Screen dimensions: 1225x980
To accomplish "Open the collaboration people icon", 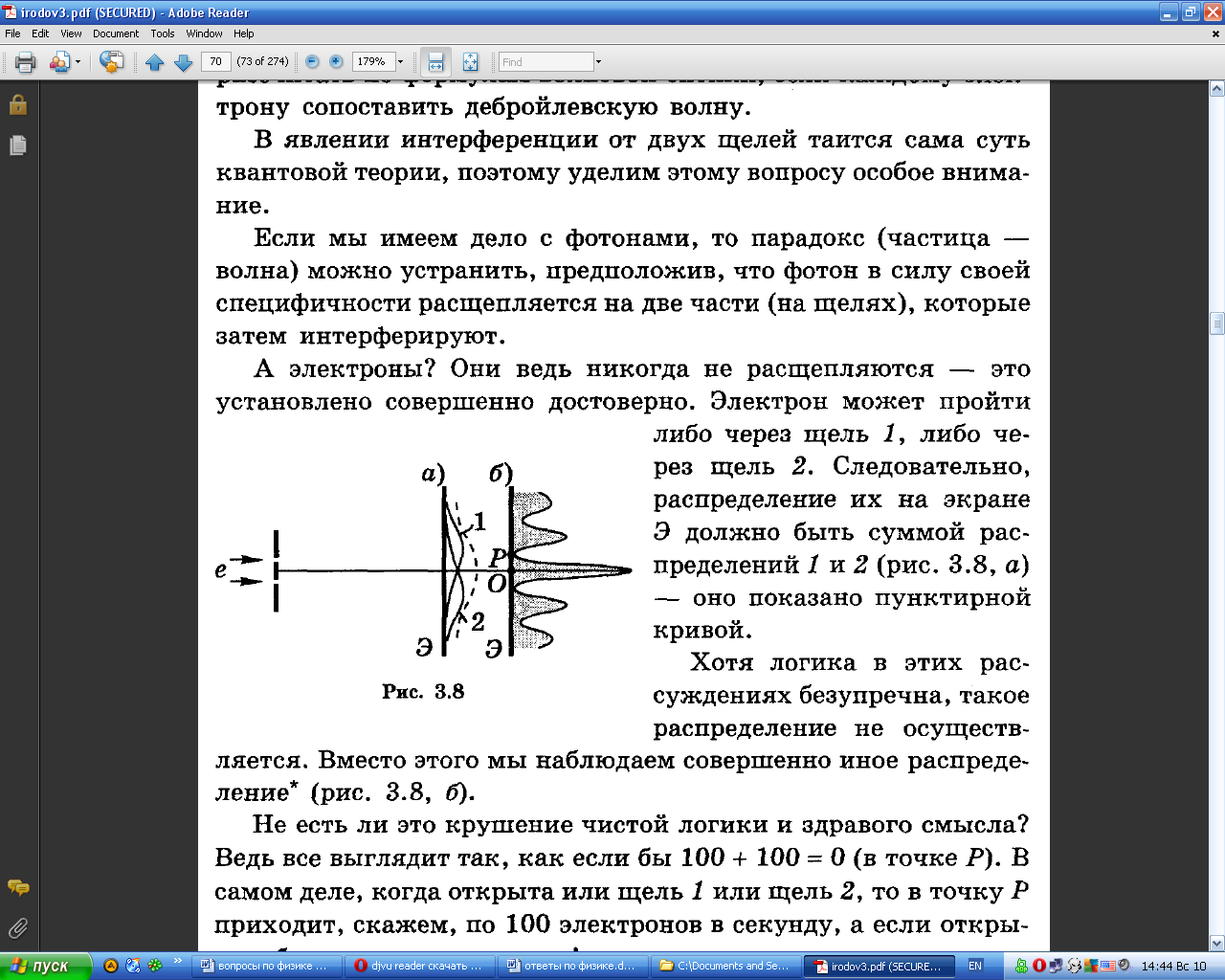I will (x=59, y=62).
